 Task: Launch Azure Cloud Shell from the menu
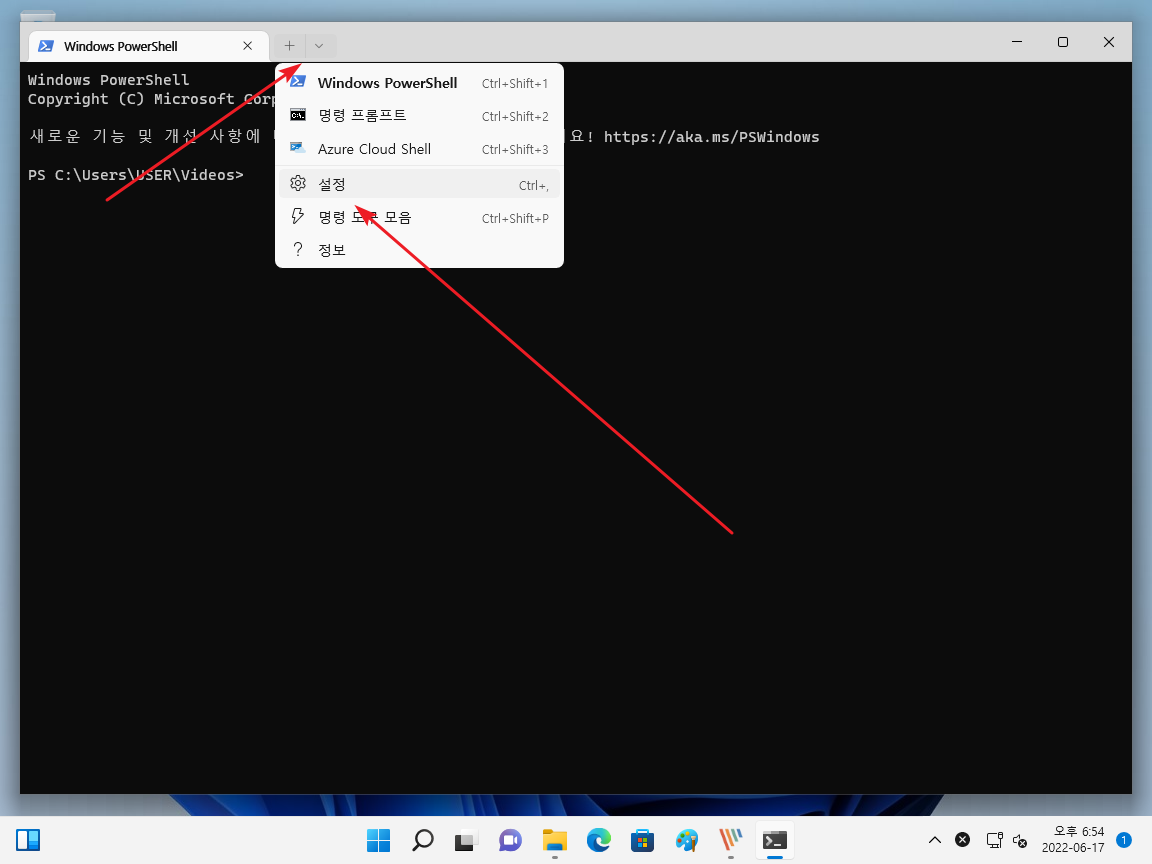[419, 149]
